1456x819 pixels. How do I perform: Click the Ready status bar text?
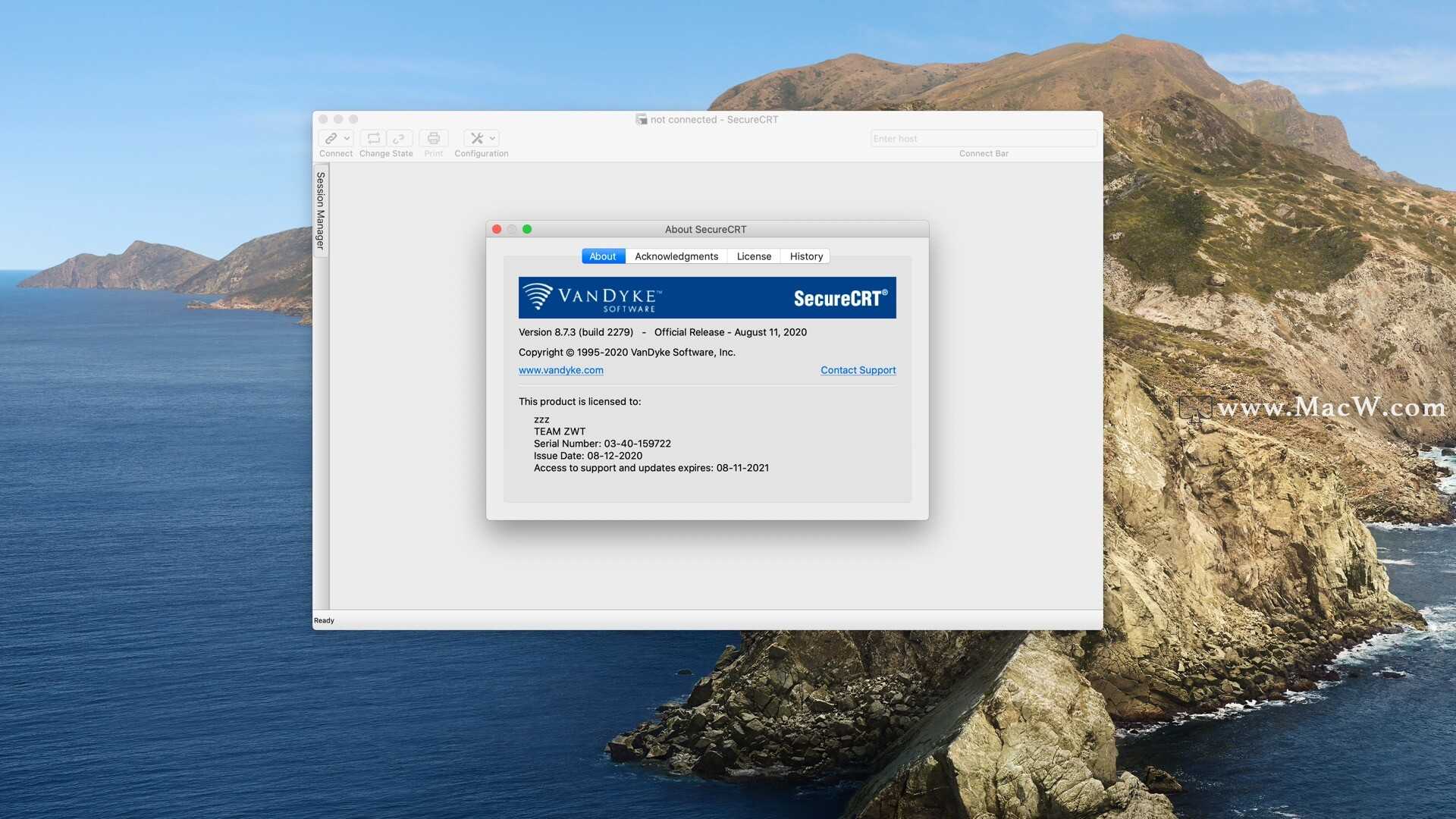pyautogui.click(x=324, y=620)
